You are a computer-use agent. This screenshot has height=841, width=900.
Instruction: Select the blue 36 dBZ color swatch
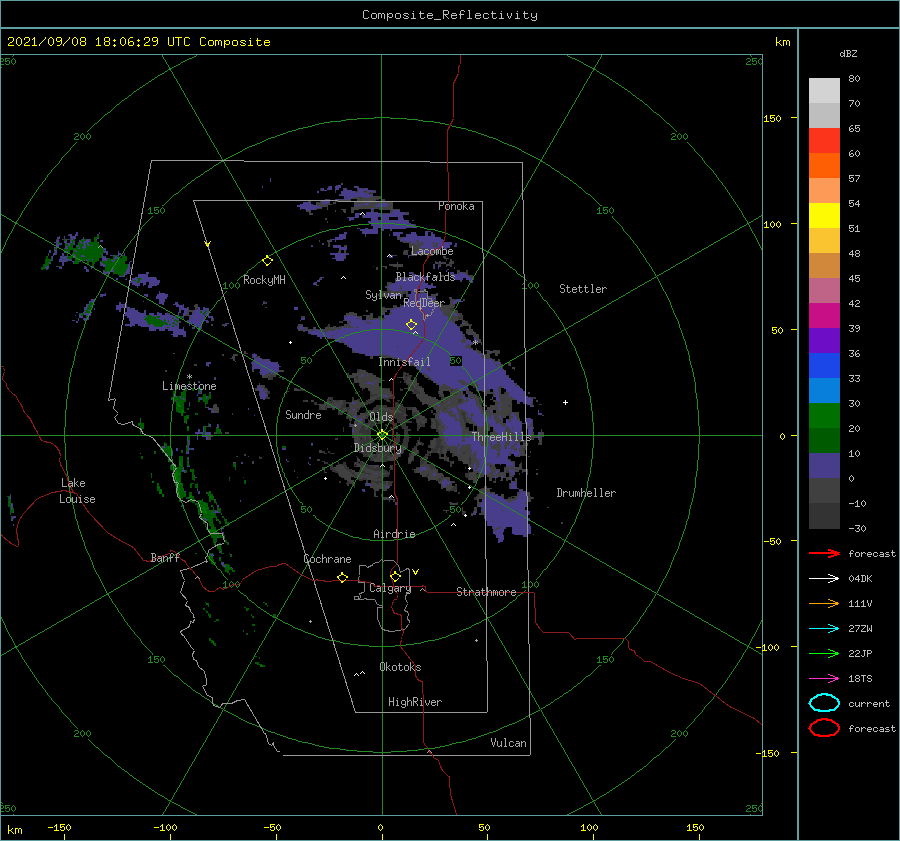(x=824, y=365)
